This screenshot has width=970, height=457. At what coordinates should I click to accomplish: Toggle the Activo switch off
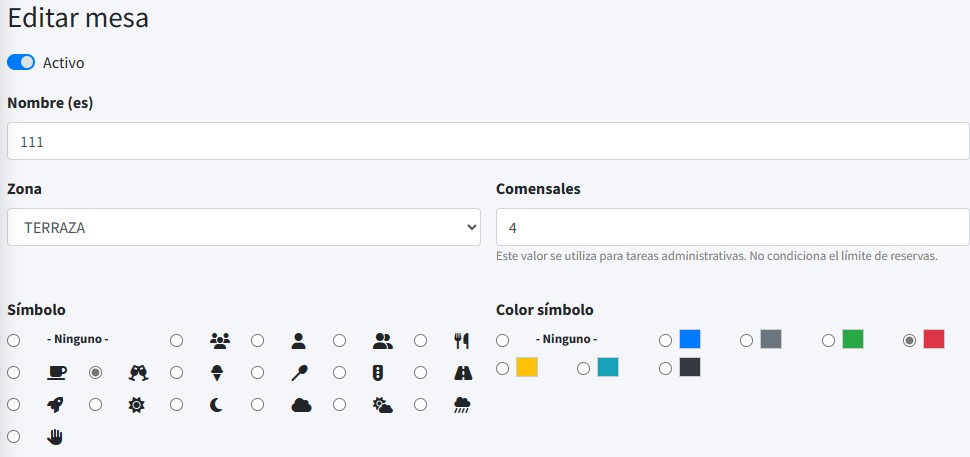[21, 63]
